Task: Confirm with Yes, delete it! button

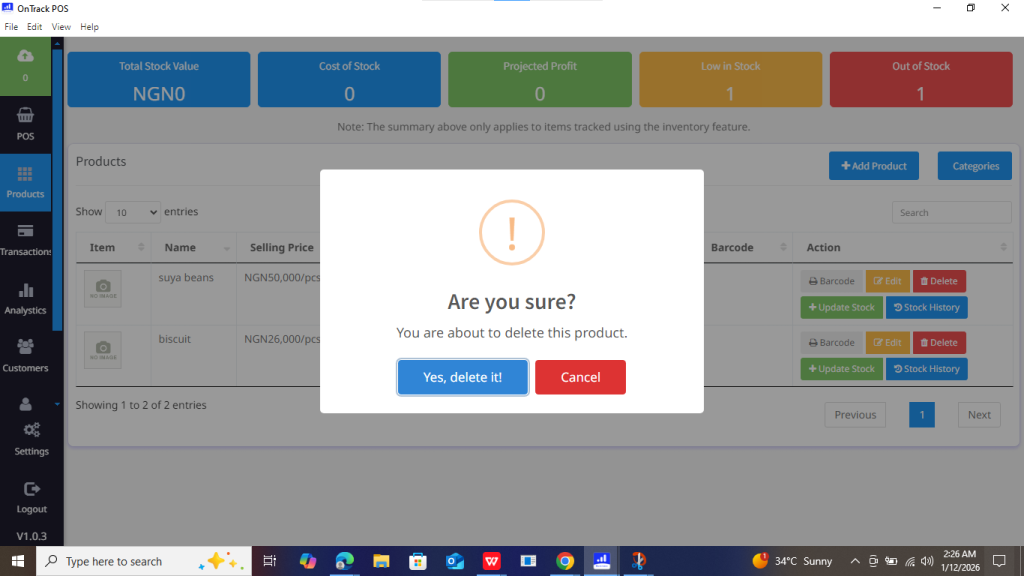Action: (462, 377)
